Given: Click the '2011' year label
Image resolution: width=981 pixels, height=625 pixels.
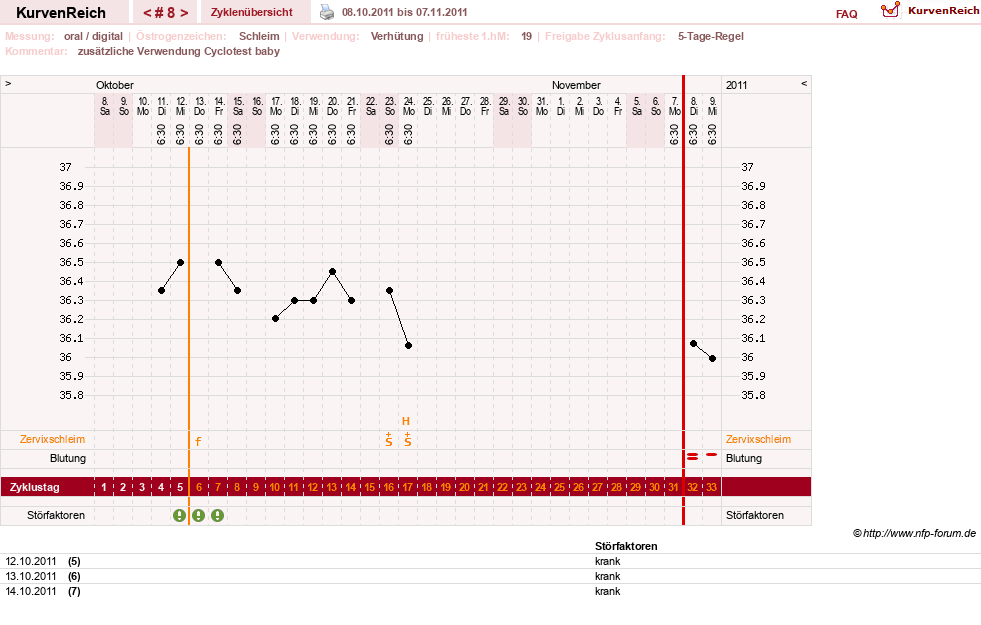Looking at the screenshot, I should tap(736, 85).
